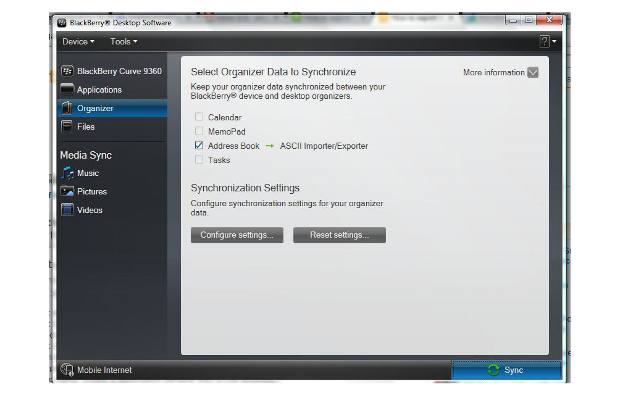Screen dimensions: 620x400
Task: Click Configure settings button
Action: tap(237, 235)
